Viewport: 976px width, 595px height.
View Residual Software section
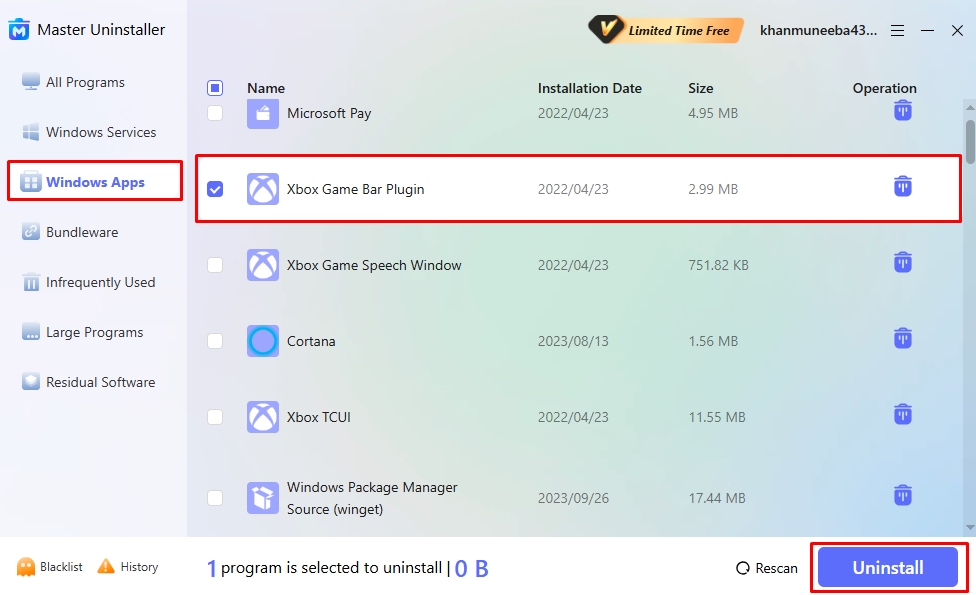click(100, 382)
